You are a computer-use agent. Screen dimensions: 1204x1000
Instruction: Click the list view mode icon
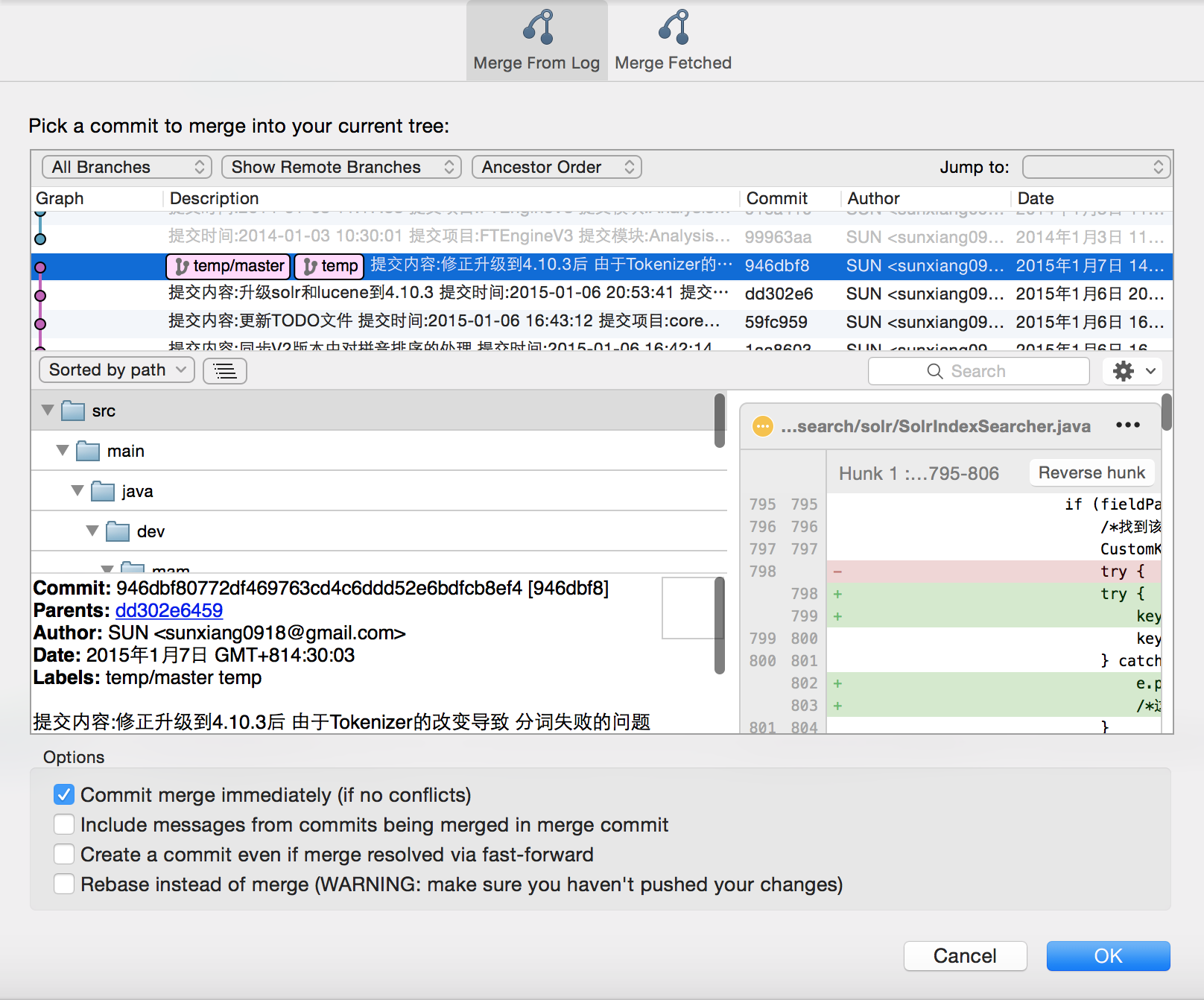225,370
